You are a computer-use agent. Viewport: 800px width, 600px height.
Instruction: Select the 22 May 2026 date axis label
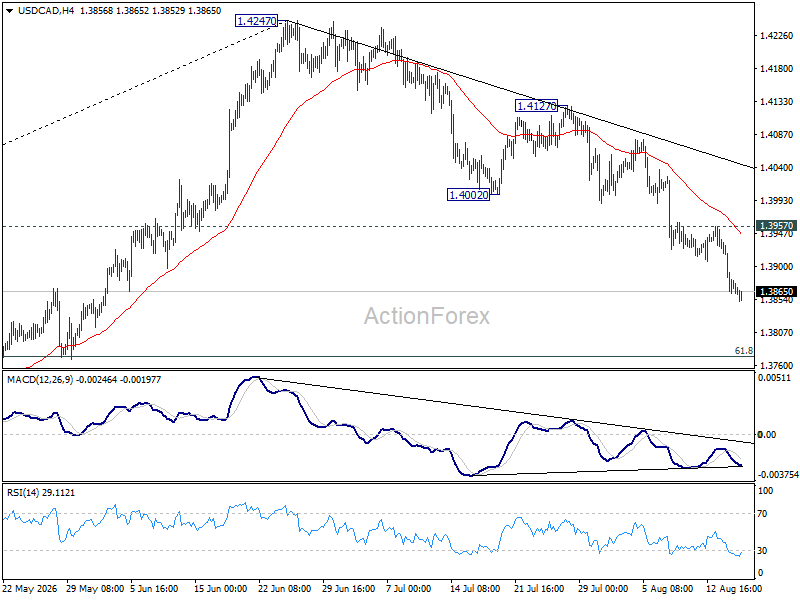coord(29,589)
